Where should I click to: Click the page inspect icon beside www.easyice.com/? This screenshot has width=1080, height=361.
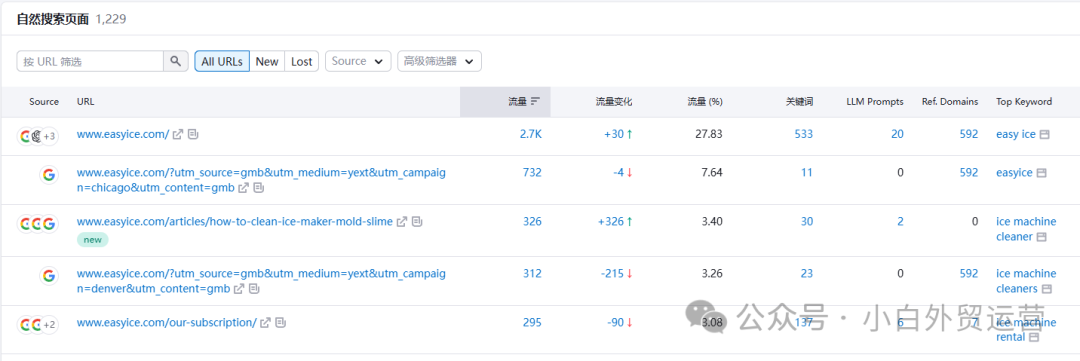pos(194,134)
